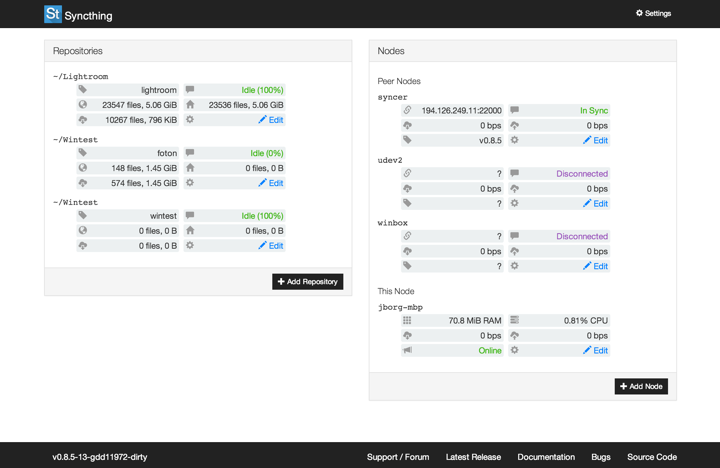Open Support / Forum link

point(398,457)
